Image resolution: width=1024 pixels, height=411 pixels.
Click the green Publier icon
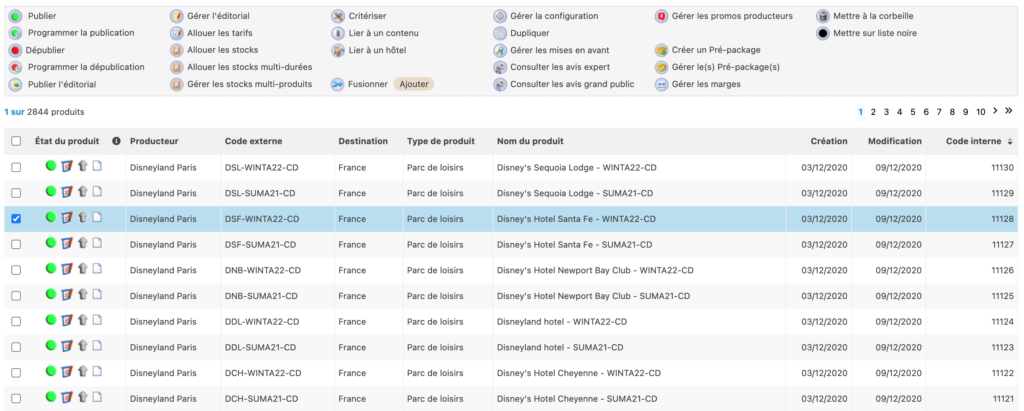(15, 16)
